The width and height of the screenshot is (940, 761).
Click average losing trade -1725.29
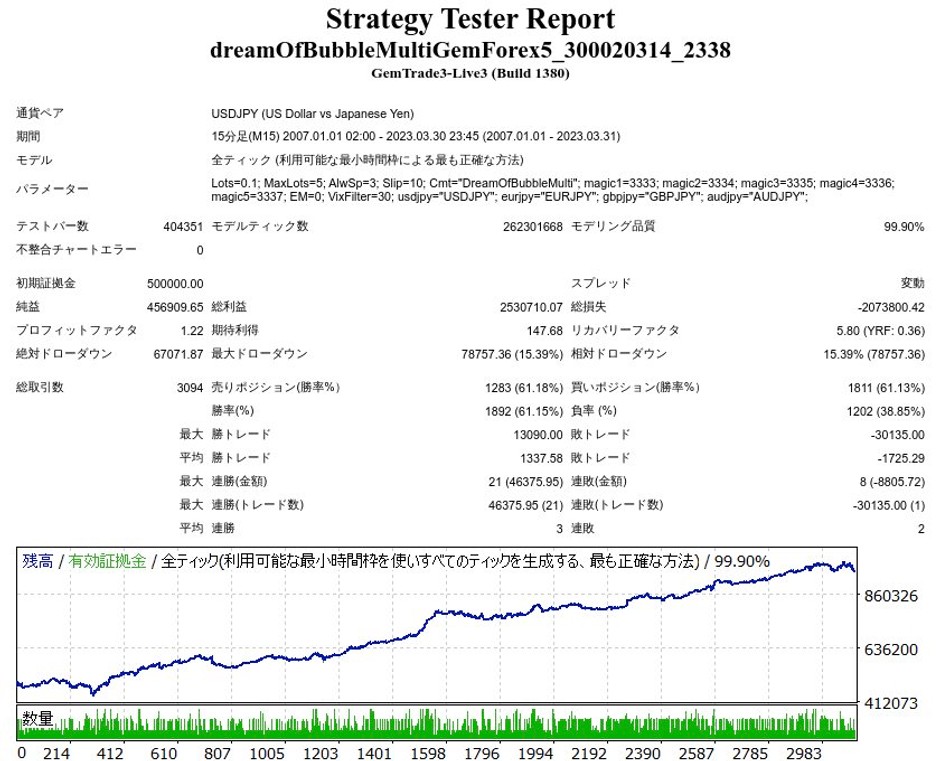click(x=900, y=459)
